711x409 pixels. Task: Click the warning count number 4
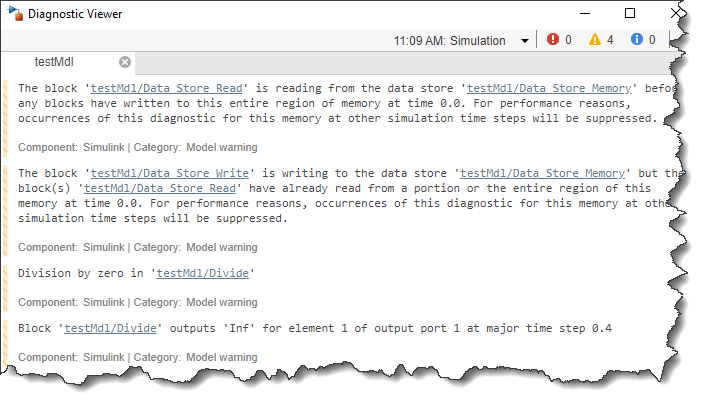pyautogui.click(x=609, y=40)
